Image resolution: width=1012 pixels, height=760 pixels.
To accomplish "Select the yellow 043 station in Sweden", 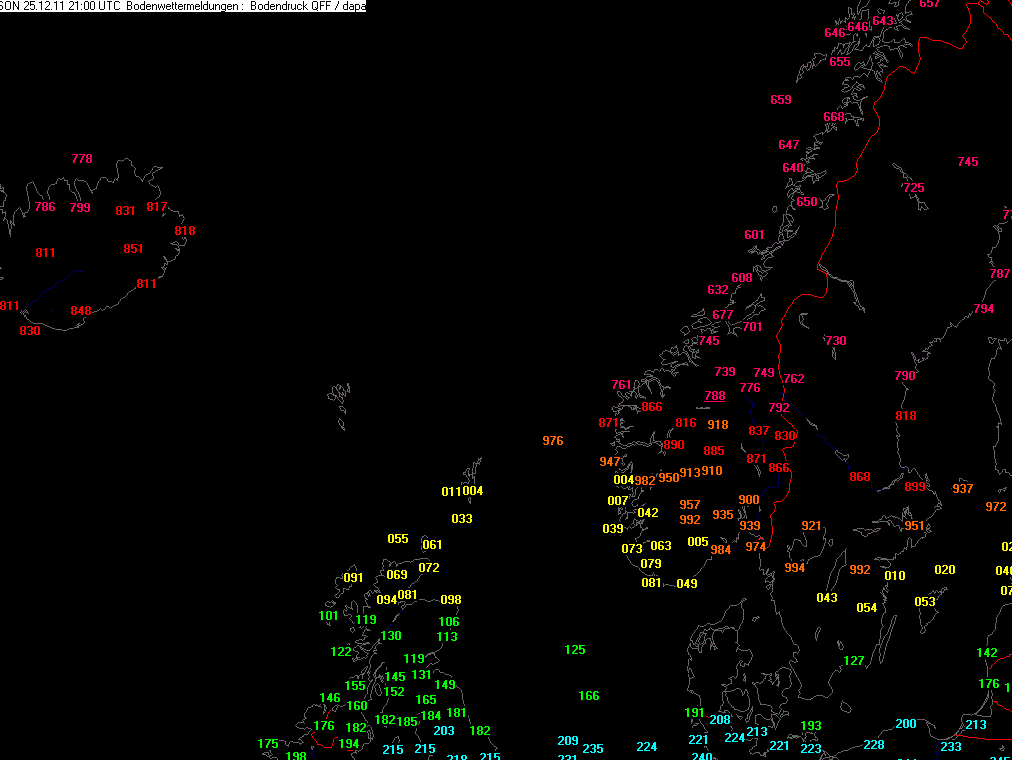I will click(826, 598).
